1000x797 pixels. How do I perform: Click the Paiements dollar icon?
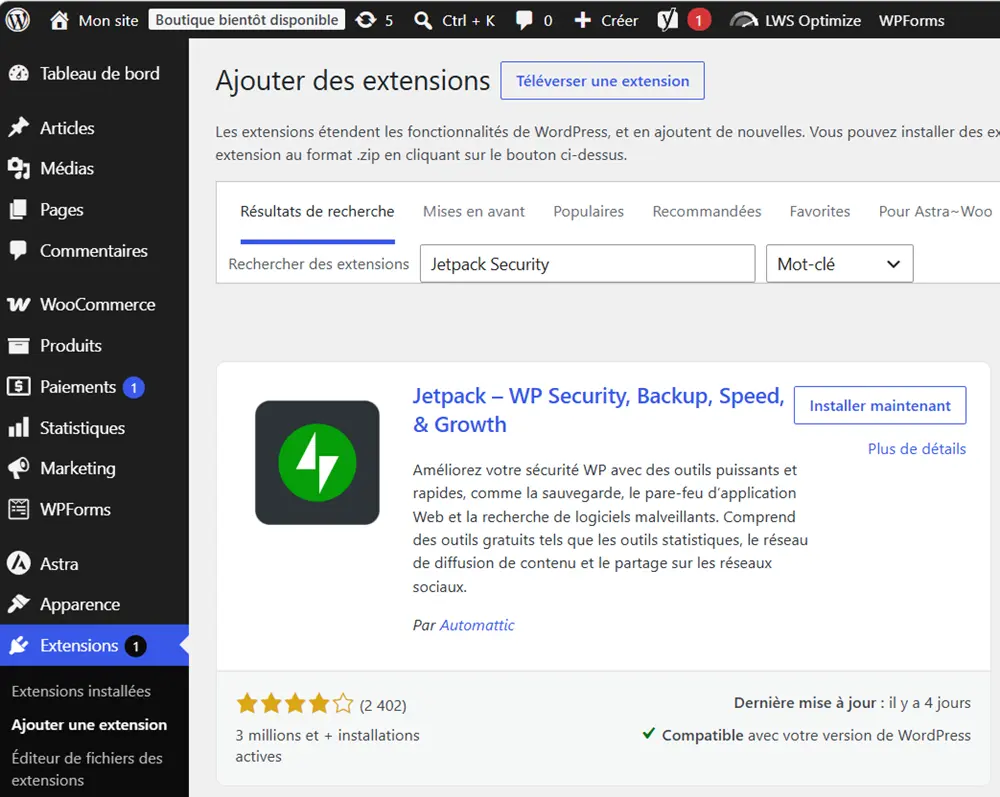[18, 386]
